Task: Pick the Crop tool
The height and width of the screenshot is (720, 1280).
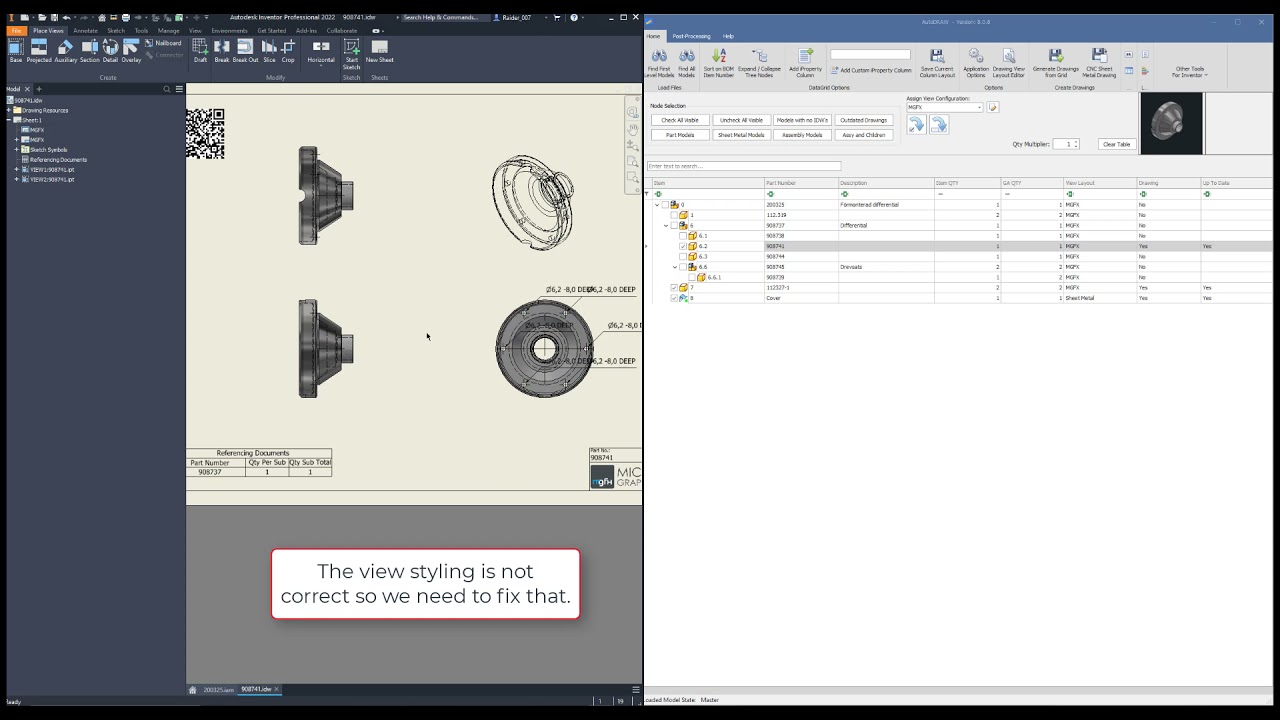Action: coord(288,50)
